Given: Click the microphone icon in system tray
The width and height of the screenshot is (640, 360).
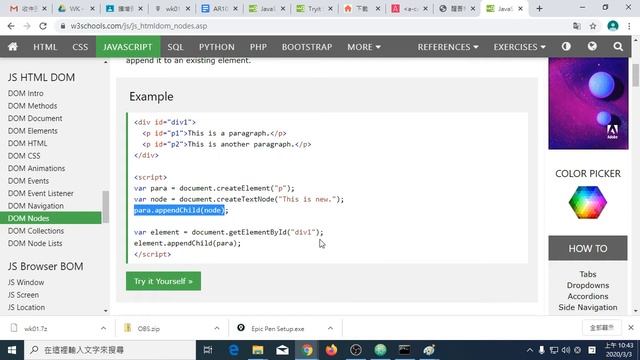Looking at the screenshot, I should (x=542, y=350).
